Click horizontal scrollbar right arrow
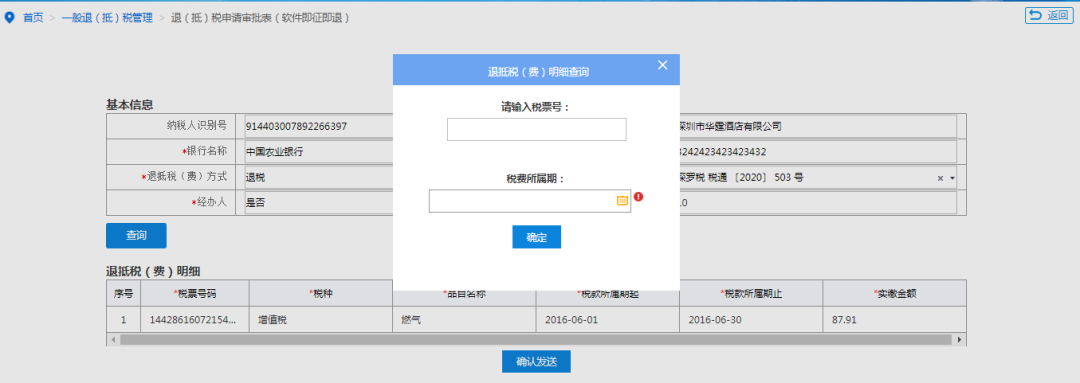 click(x=960, y=340)
